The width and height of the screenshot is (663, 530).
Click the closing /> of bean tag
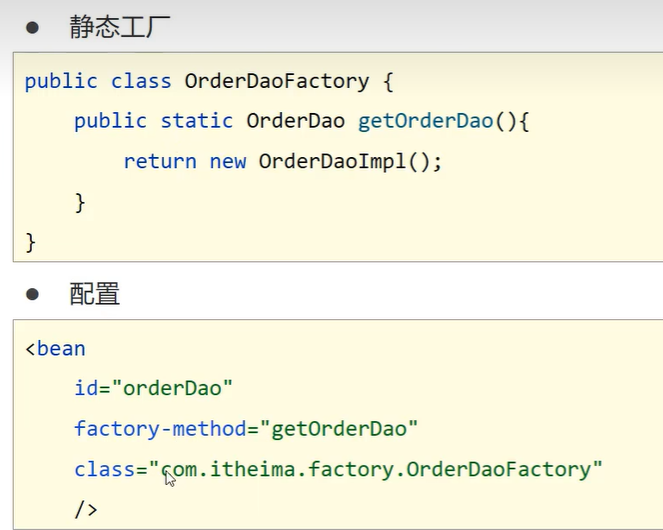pyautogui.click(x=86, y=509)
